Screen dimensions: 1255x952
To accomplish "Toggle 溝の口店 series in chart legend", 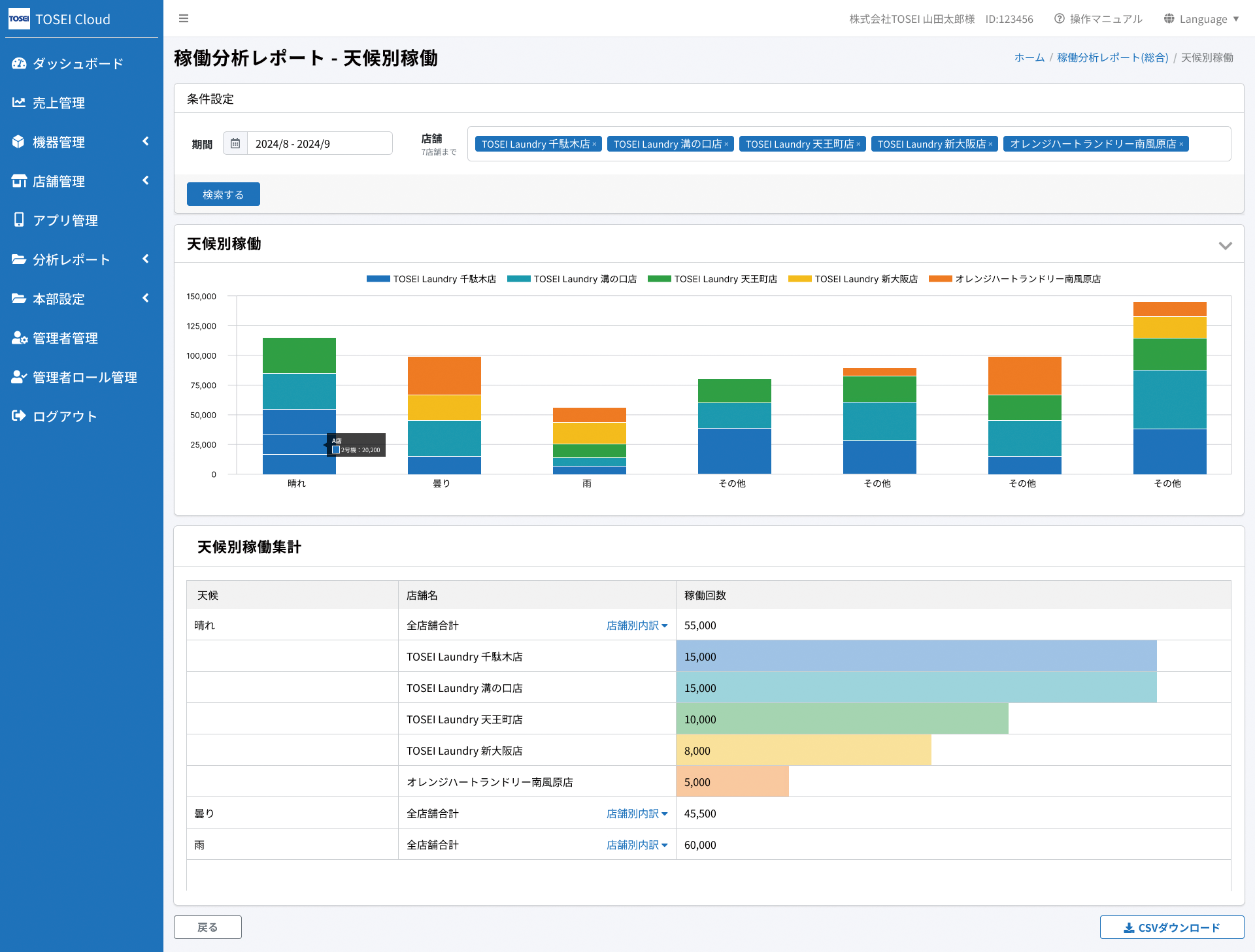I will (x=572, y=279).
